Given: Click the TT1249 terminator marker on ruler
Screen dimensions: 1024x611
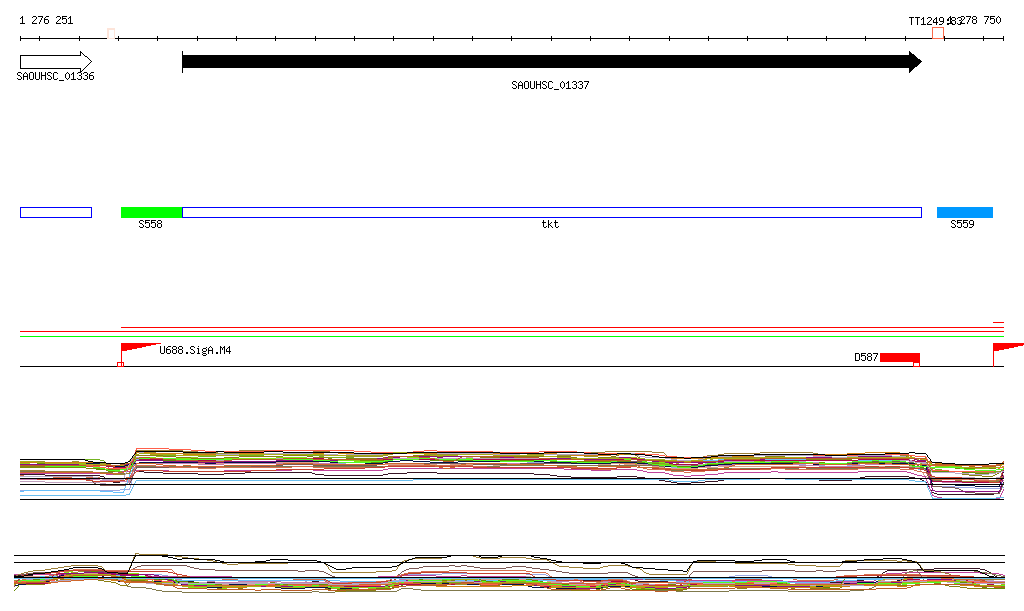Looking at the screenshot, I should click(x=937, y=33).
